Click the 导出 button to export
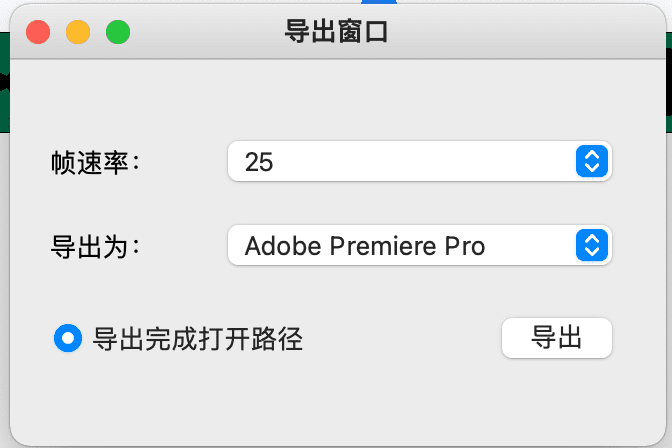The width and height of the screenshot is (672, 448). coord(557,338)
